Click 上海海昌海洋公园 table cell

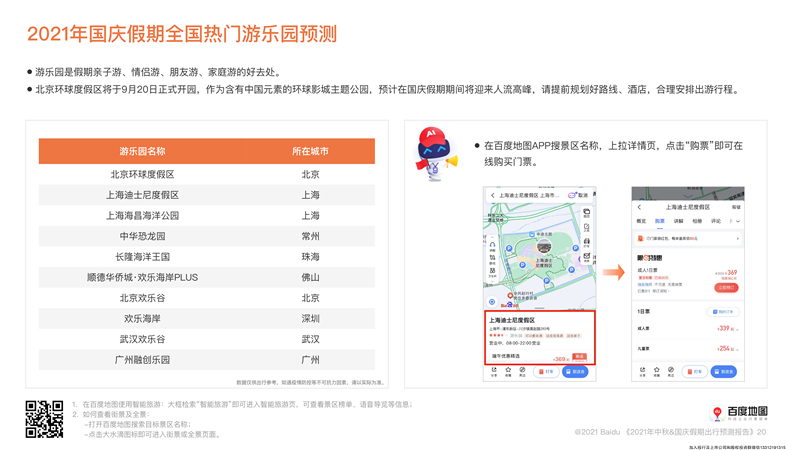pyautogui.click(x=142, y=215)
